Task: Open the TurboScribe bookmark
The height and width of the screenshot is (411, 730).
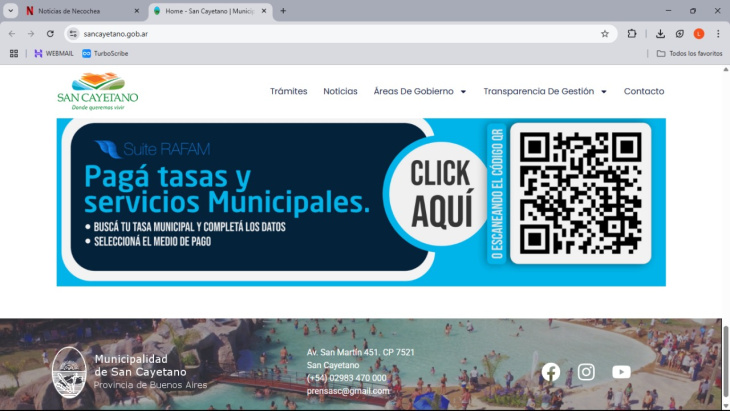Action: [105, 54]
